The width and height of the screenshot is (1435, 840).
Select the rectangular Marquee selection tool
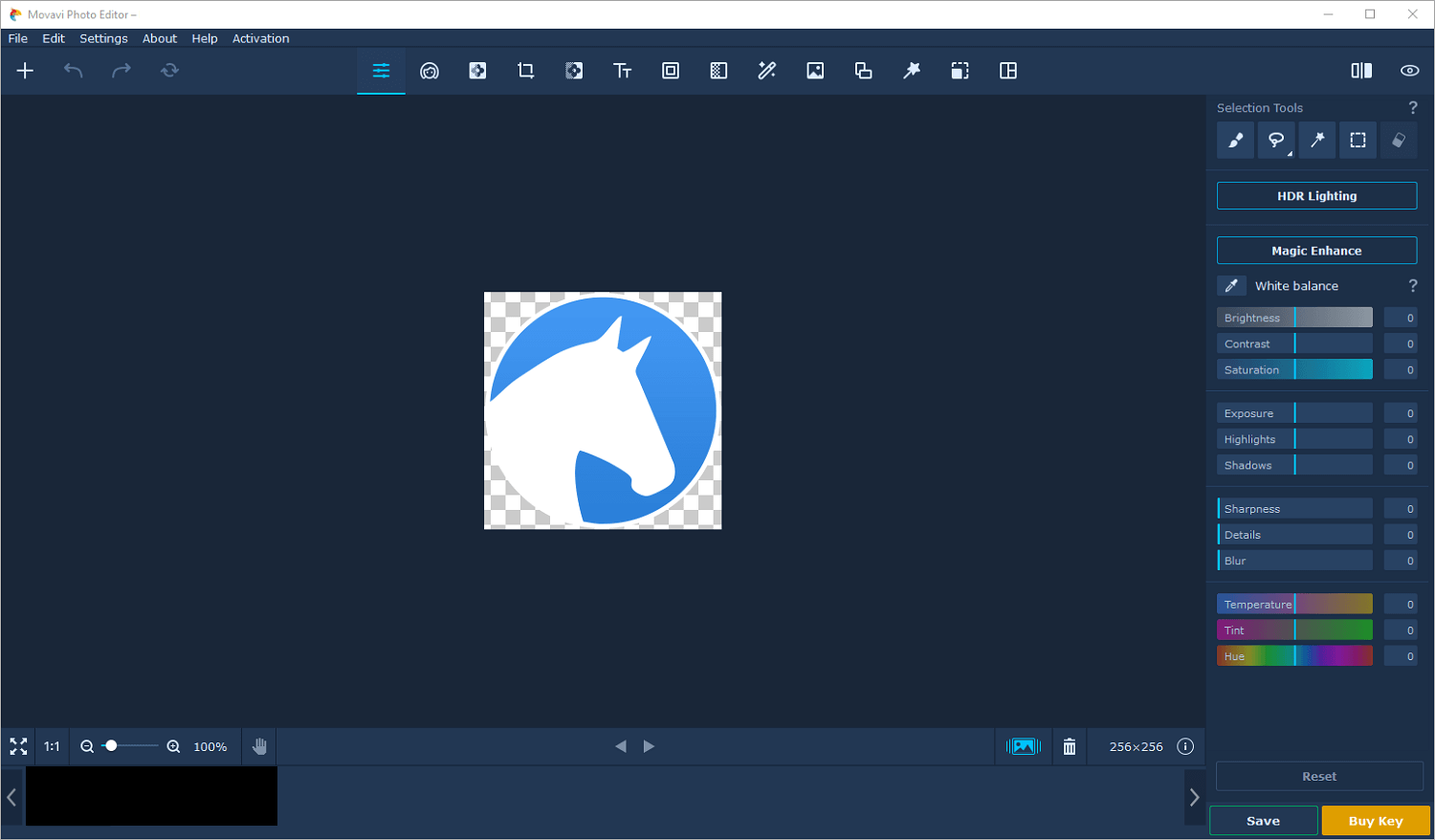[1358, 141]
